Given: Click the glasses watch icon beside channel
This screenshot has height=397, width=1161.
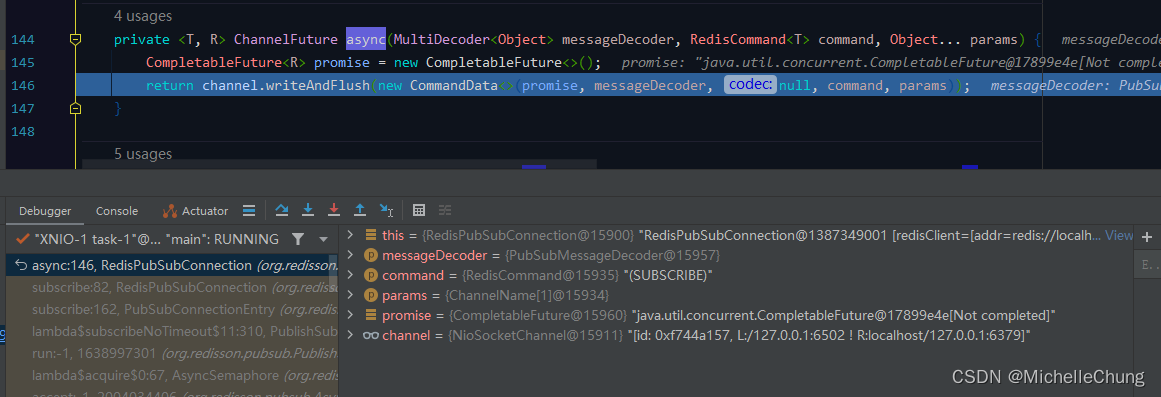Looking at the screenshot, I should (370, 336).
